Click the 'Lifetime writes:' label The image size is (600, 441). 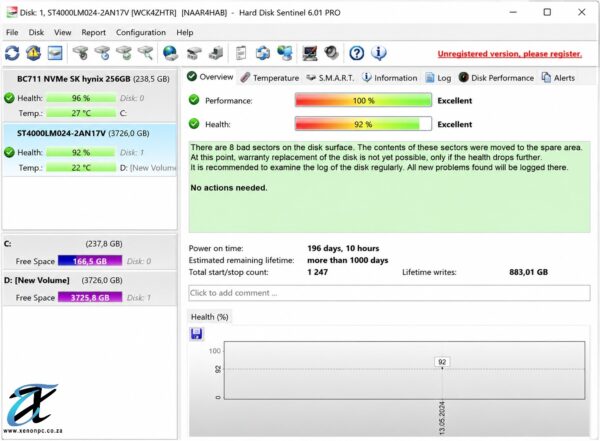tap(429, 272)
